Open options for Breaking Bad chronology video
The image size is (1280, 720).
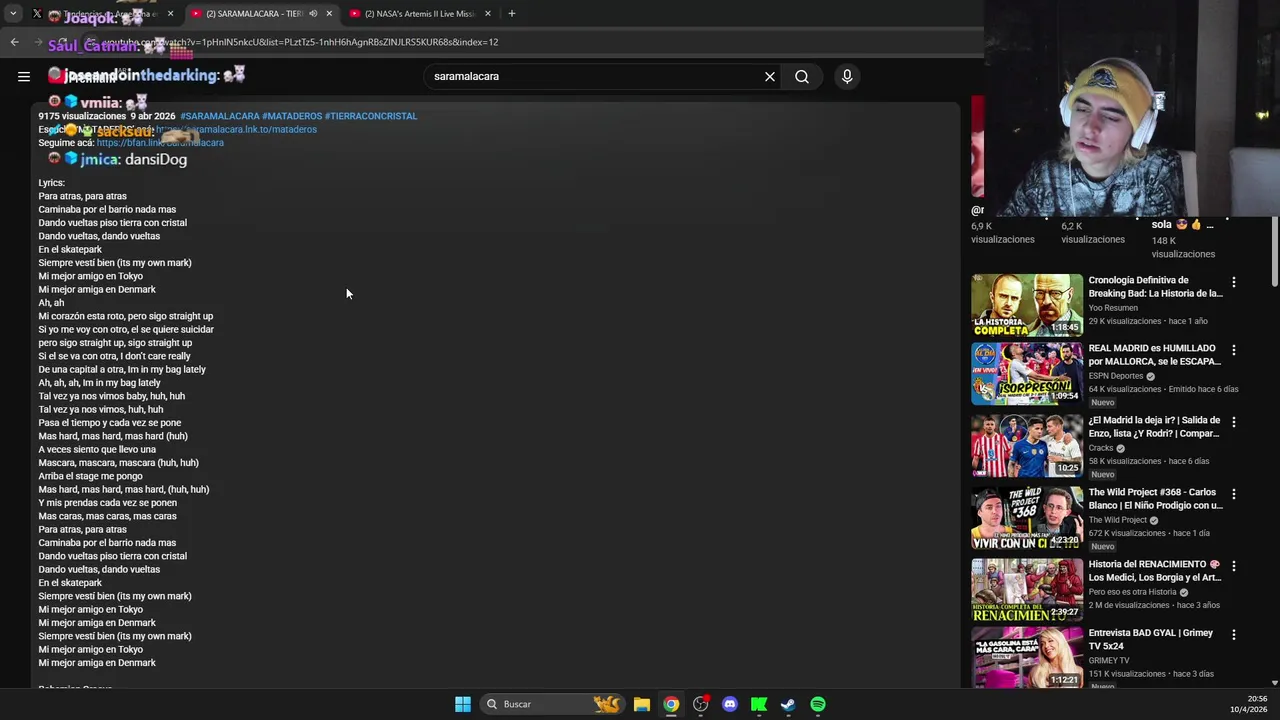click(x=1233, y=282)
